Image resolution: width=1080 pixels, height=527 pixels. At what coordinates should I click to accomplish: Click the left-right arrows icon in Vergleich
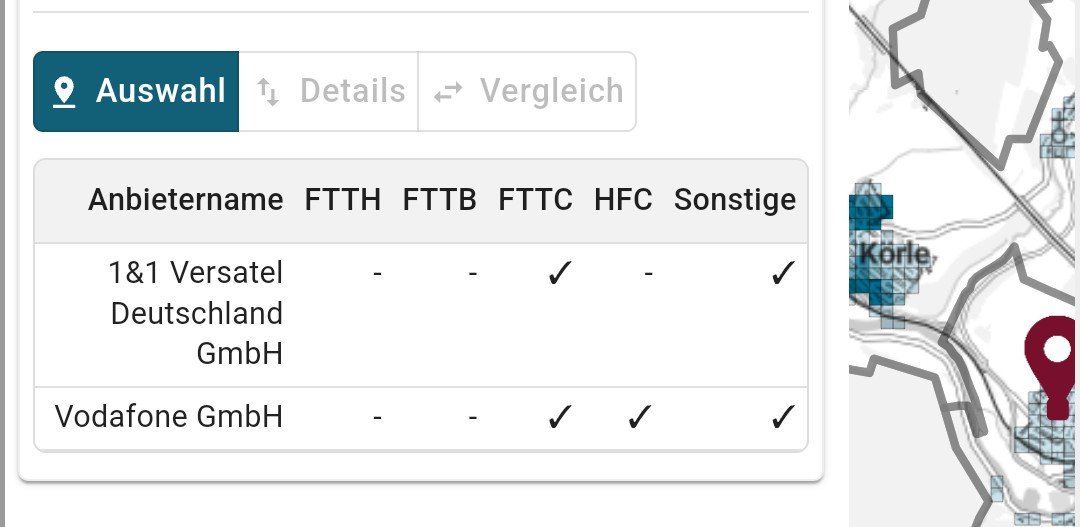(448, 92)
